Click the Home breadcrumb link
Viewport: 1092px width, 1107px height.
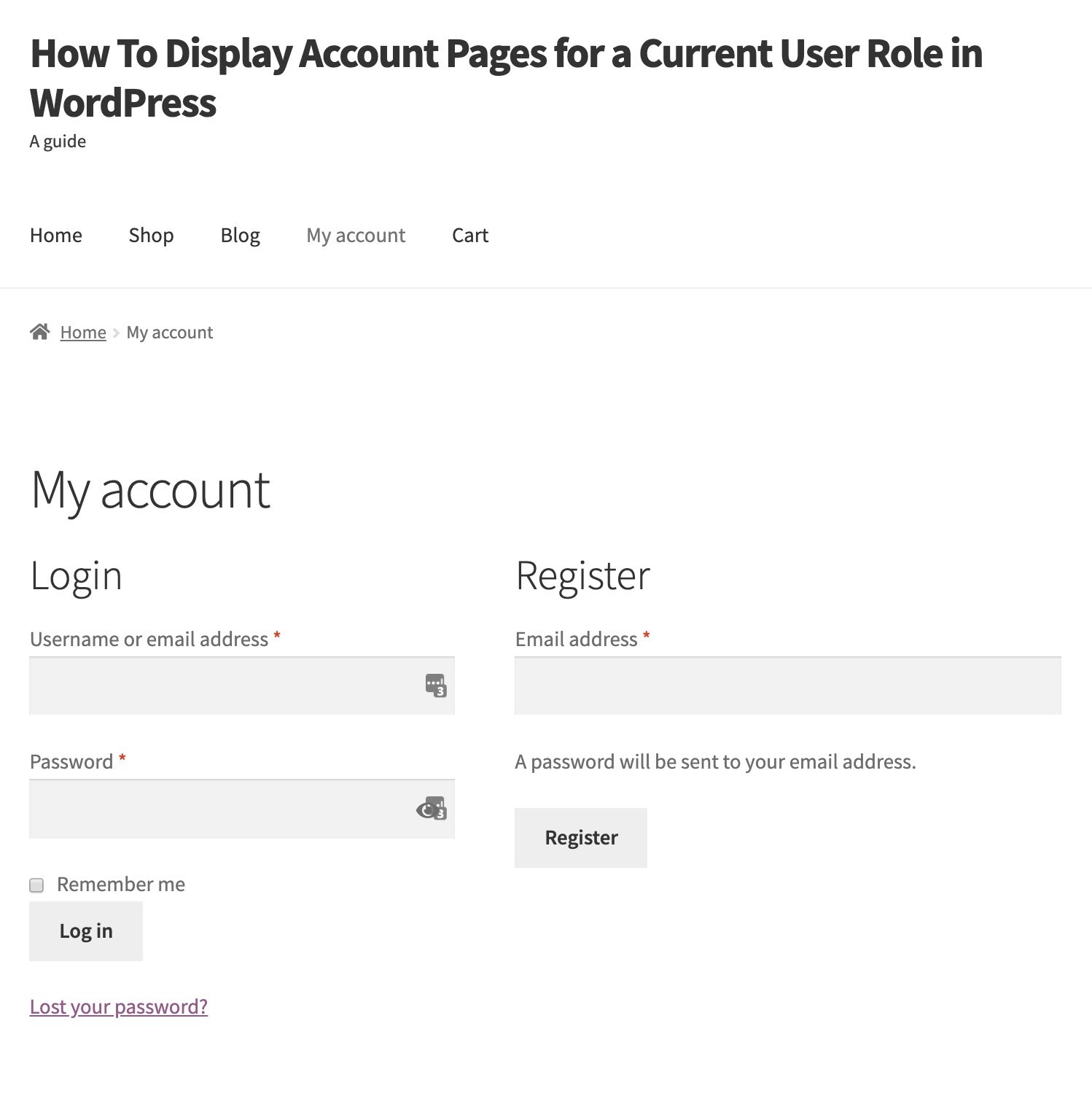pyautogui.click(x=83, y=332)
